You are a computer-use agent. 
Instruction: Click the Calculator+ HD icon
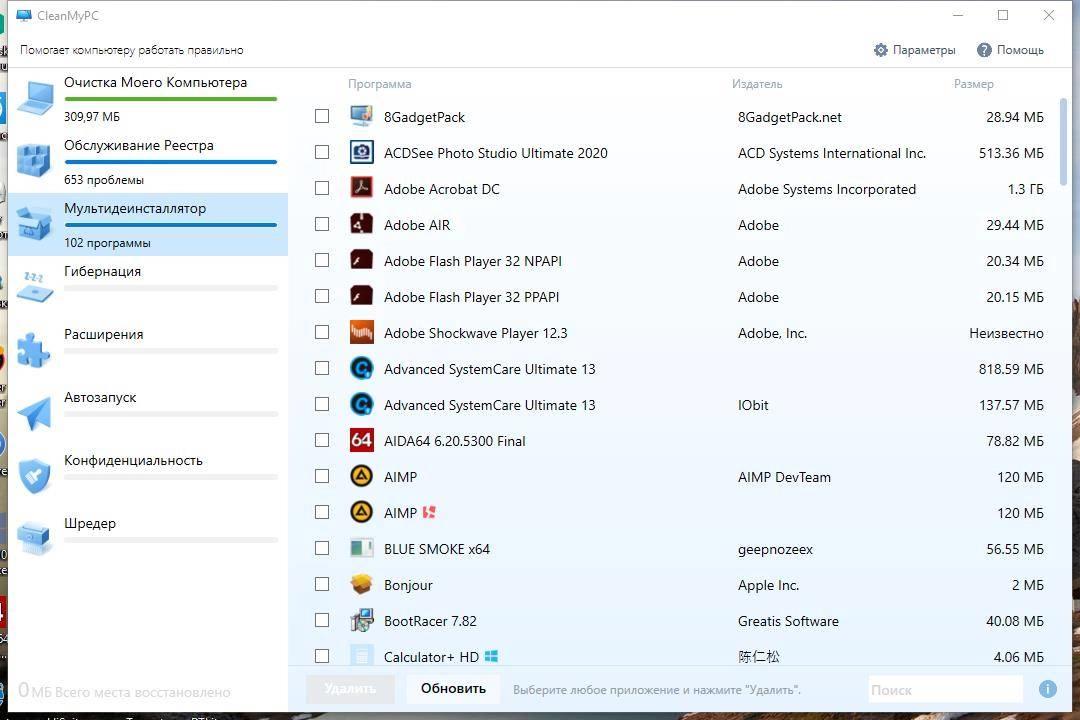pyautogui.click(x=362, y=656)
